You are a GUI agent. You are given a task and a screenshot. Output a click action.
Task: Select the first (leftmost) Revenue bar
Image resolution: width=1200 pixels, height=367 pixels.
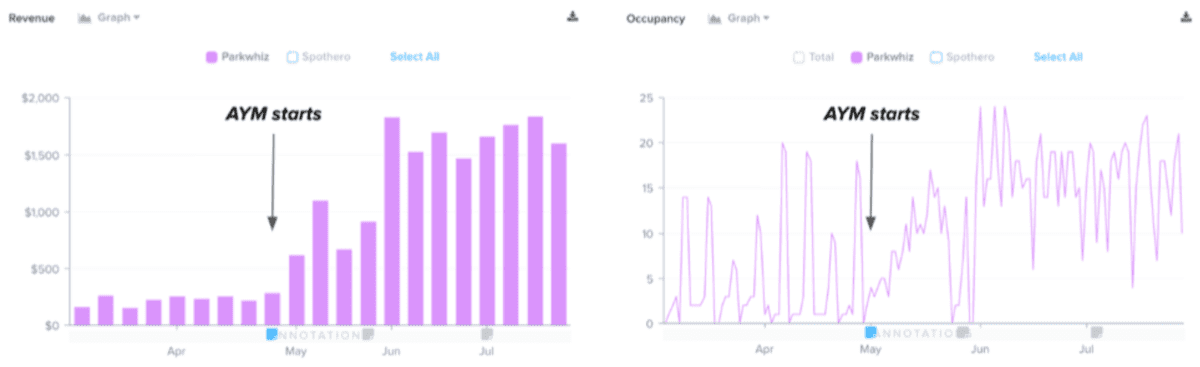click(82, 316)
